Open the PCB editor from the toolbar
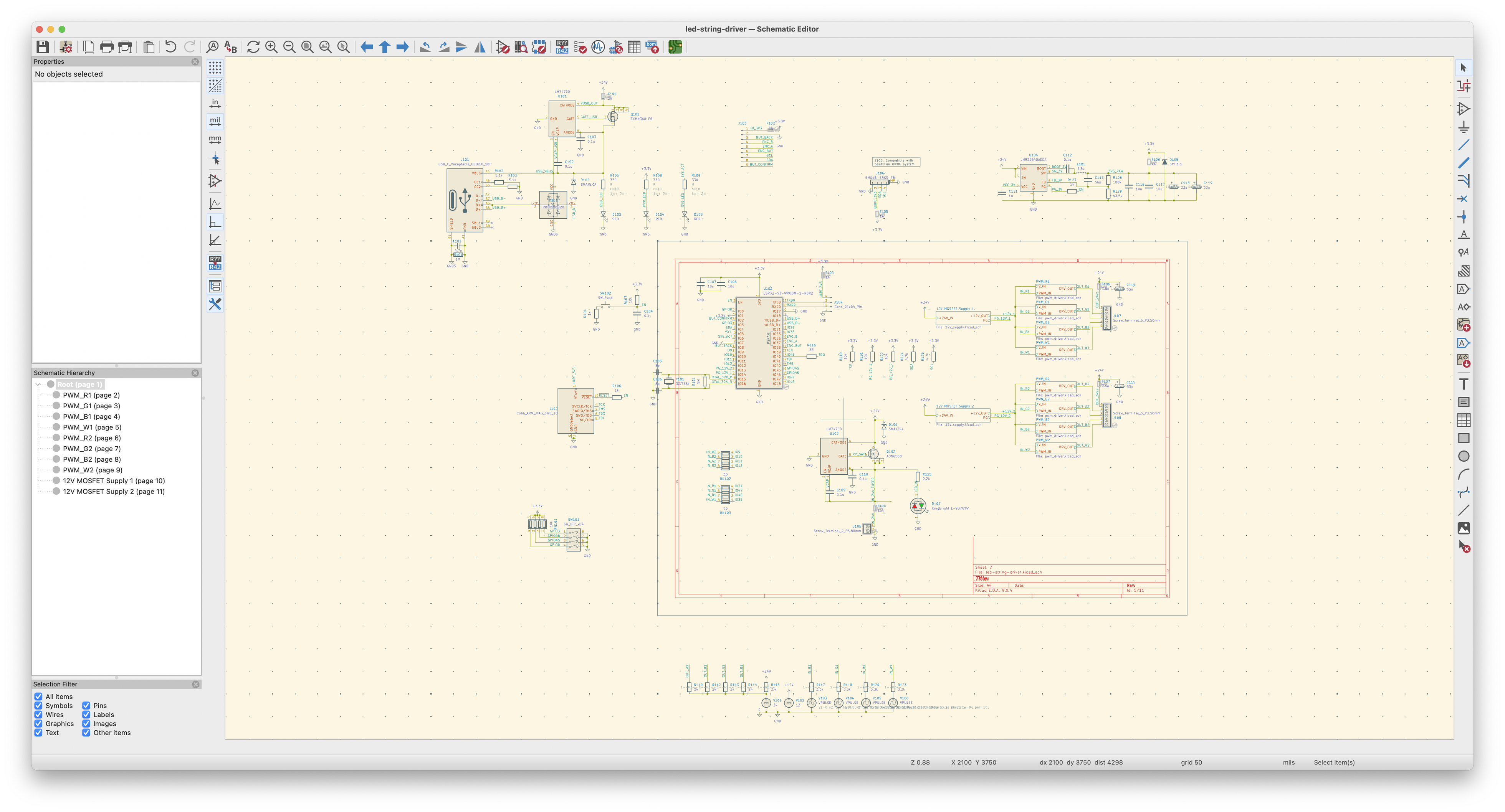1505x812 pixels. pyautogui.click(x=675, y=47)
